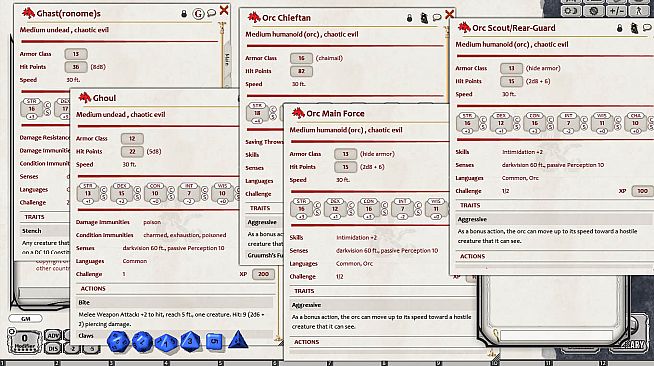
Task: Click the +/- modifiers toolbar button
Action: tap(616, 11)
